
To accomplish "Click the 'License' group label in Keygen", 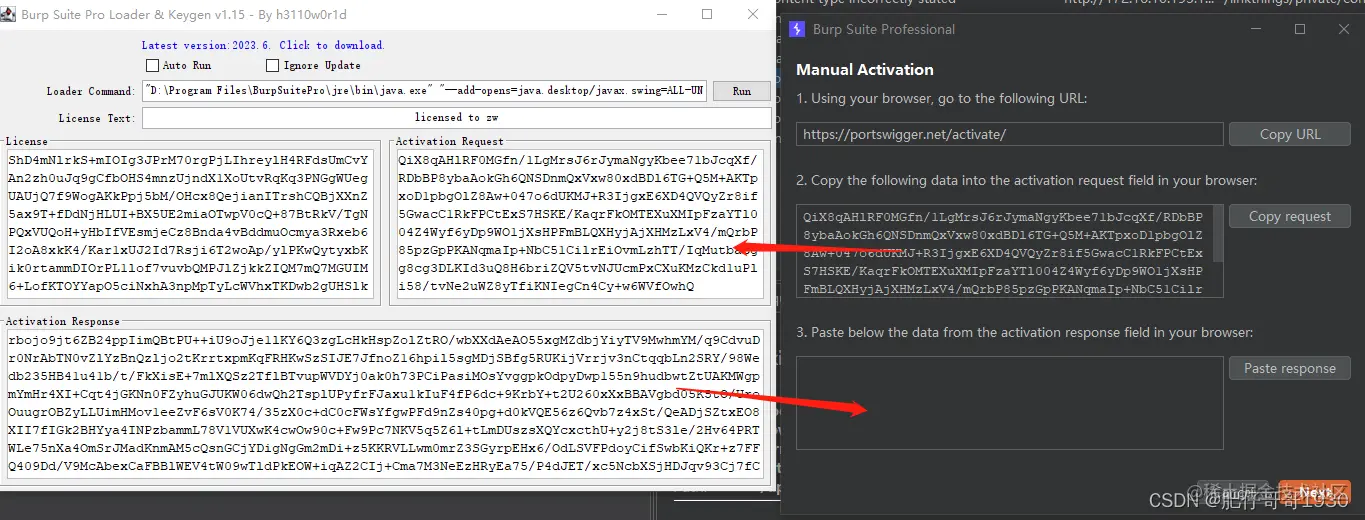I will click(27, 142).
